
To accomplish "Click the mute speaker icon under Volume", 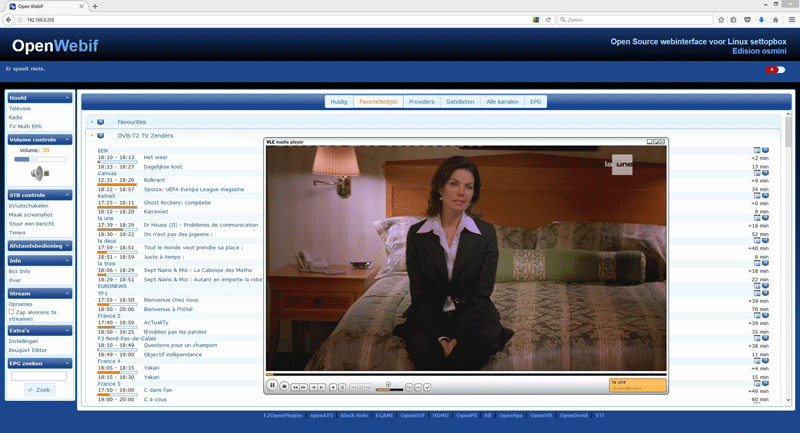I will click(x=39, y=173).
